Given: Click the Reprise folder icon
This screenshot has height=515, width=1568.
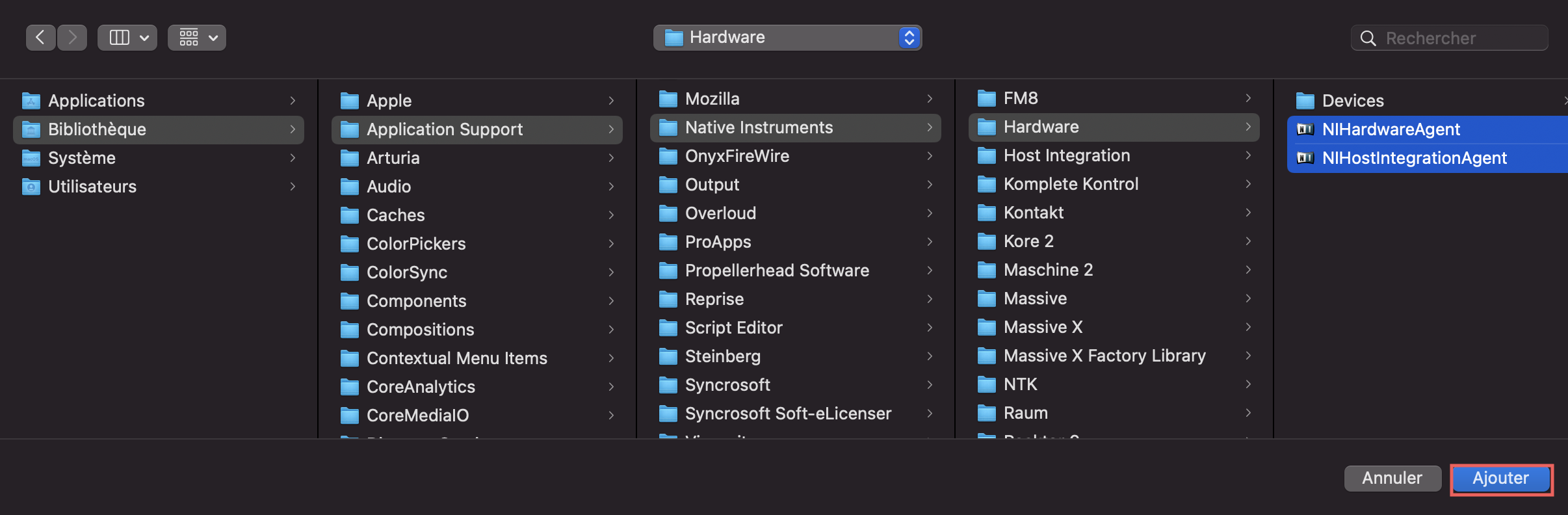Looking at the screenshot, I should [668, 299].
